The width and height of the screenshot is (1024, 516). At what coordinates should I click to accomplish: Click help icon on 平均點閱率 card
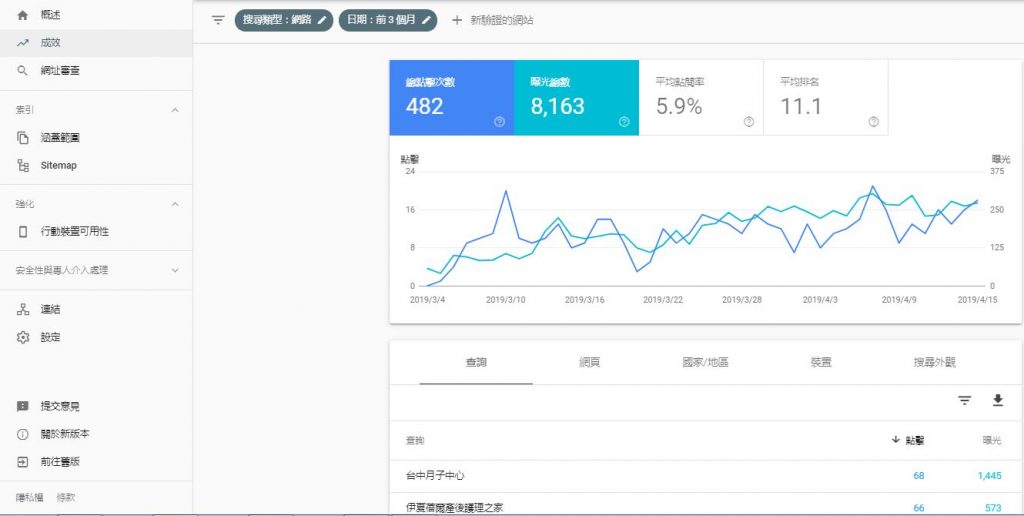coord(748,122)
